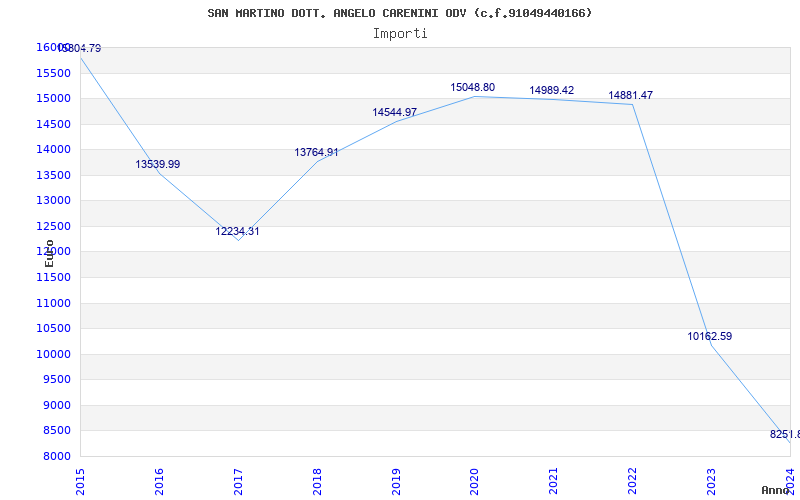Click the 2016 x-axis label

pyautogui.click(x=159, y=481)
